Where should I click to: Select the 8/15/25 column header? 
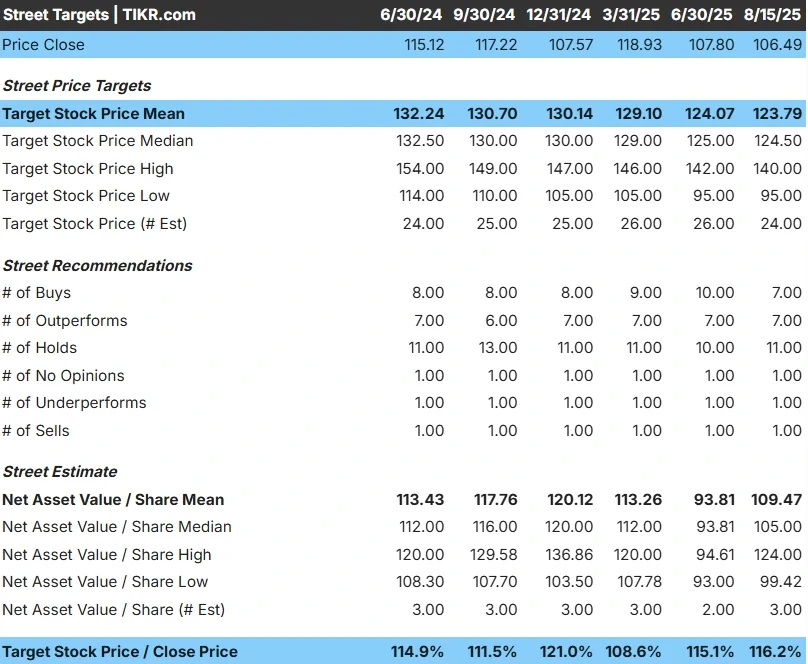tap(772, 14)
